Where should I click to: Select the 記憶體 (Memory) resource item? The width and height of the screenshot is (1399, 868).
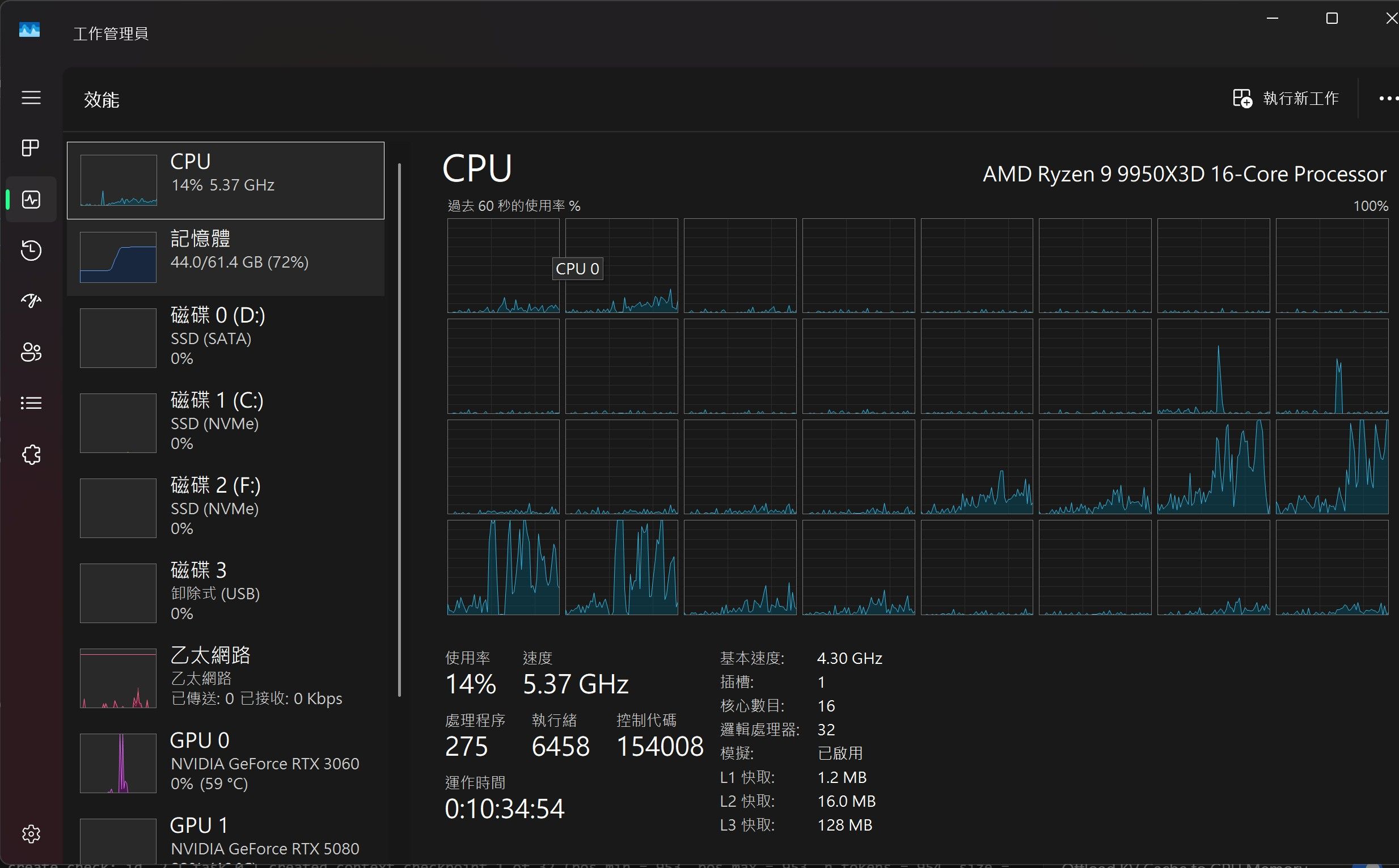[226, 257]
